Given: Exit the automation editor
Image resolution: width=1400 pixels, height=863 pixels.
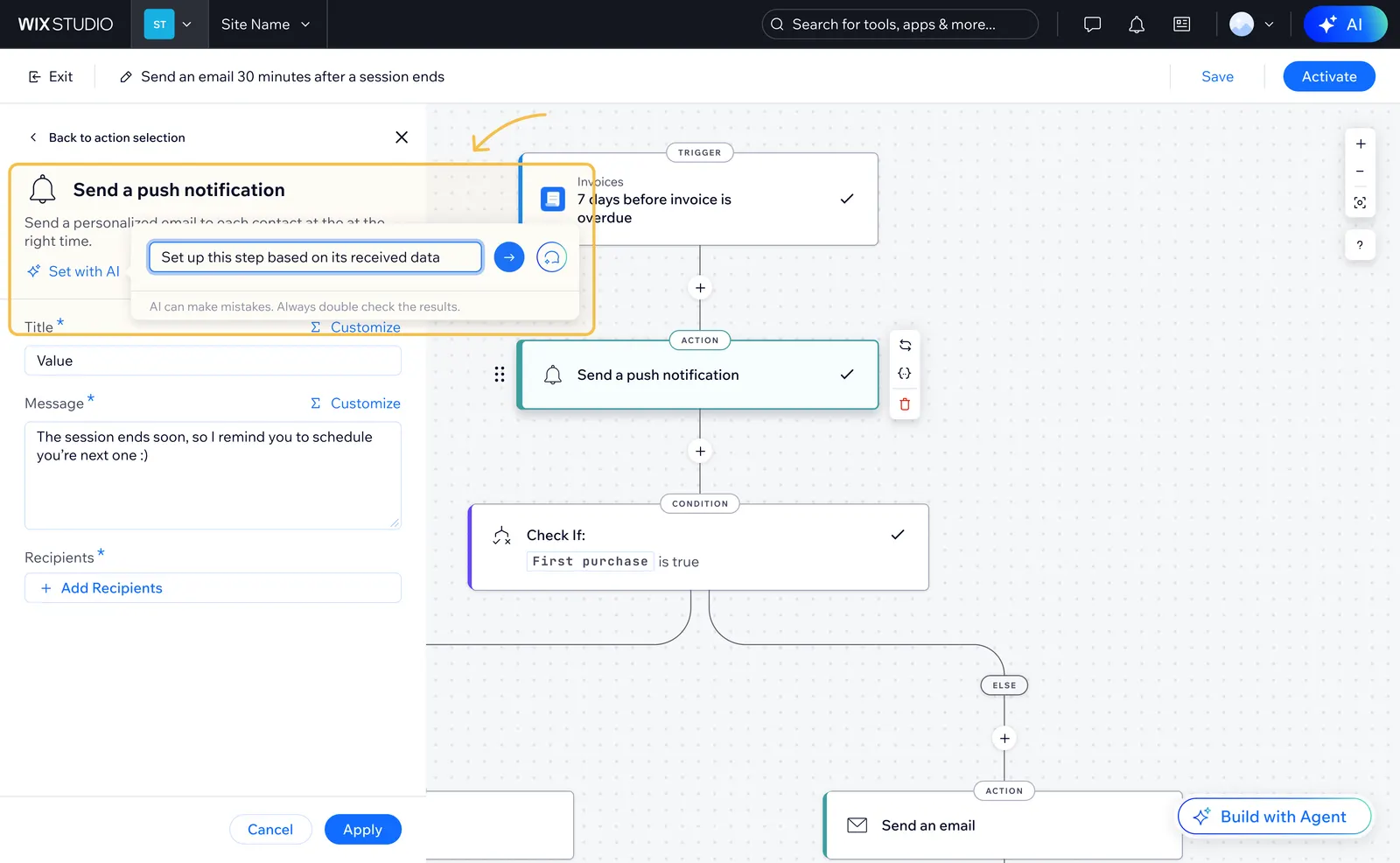Looking at the screenshot, I should click(x=51, y=77).
